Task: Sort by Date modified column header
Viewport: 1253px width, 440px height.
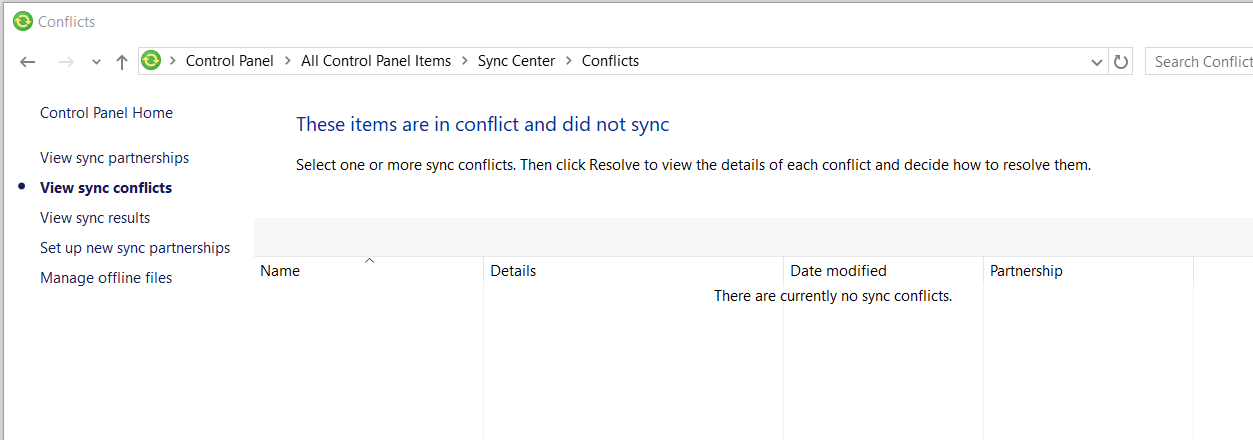Action: (884, 271)
